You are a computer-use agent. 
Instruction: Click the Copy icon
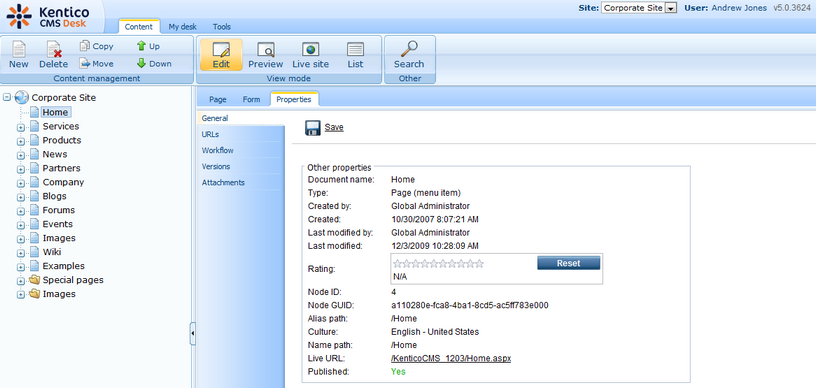(85, 46)
